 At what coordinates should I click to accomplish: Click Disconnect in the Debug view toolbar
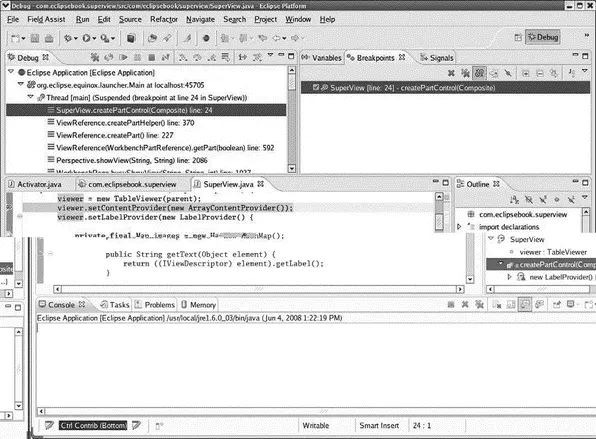165,57
